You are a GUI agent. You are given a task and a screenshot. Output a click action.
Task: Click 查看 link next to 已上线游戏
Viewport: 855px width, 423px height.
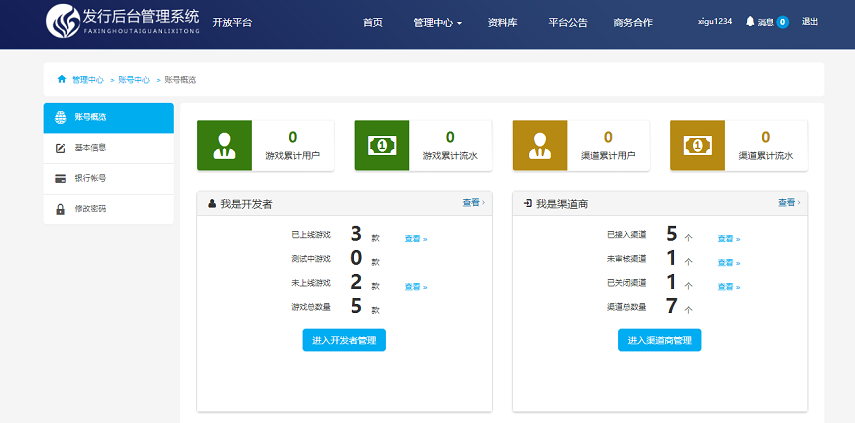415,239
